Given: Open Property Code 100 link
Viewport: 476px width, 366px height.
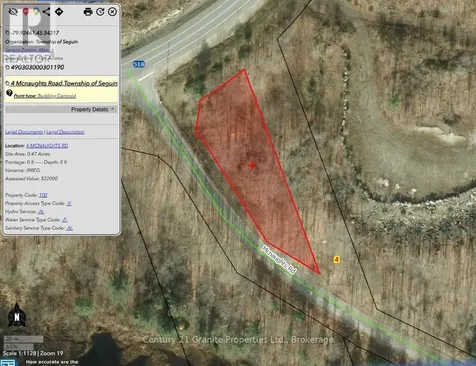Looking at the screenshot, I should [43, 195].
